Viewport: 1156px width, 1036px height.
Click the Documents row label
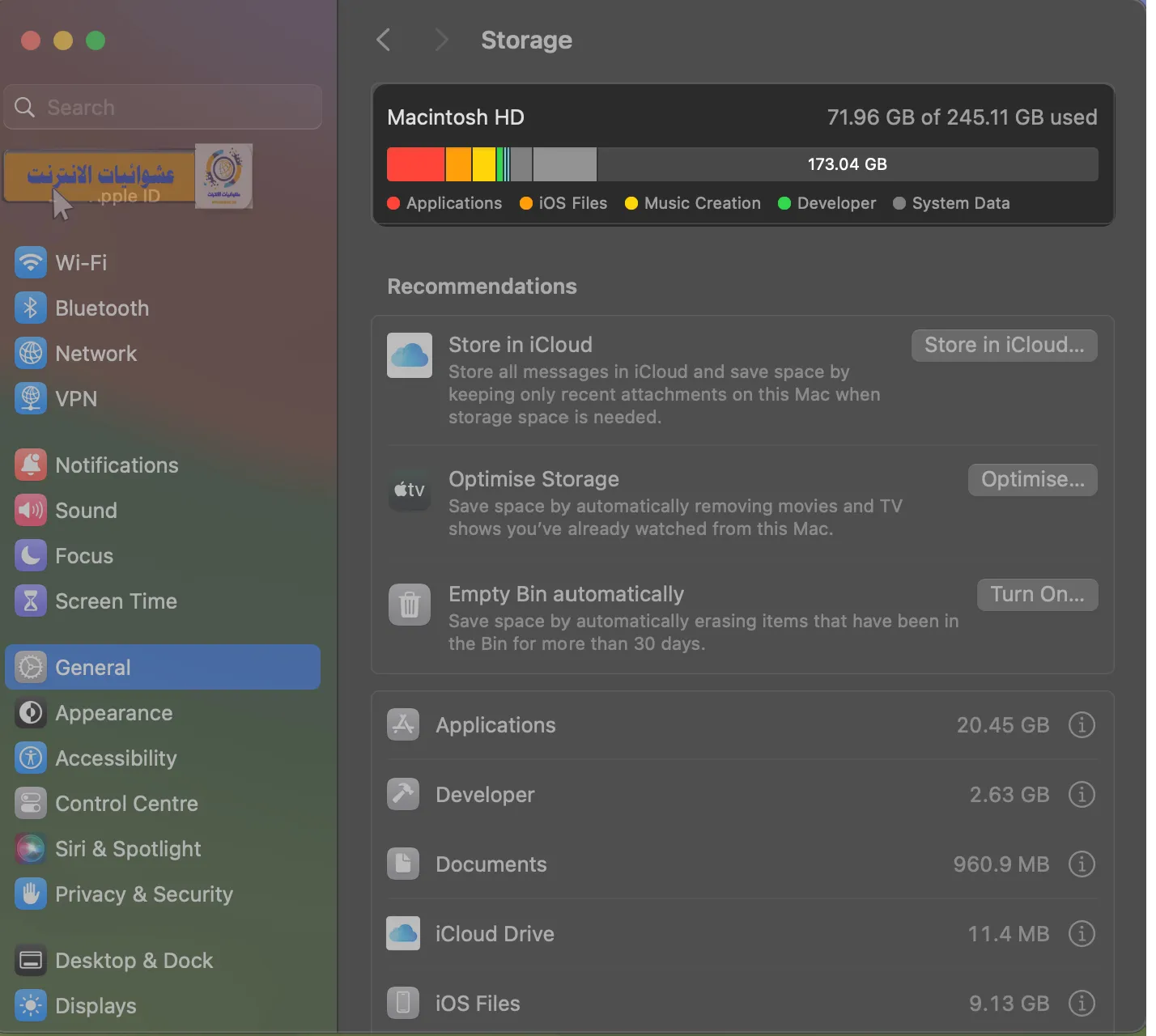[x=491, y=864]
